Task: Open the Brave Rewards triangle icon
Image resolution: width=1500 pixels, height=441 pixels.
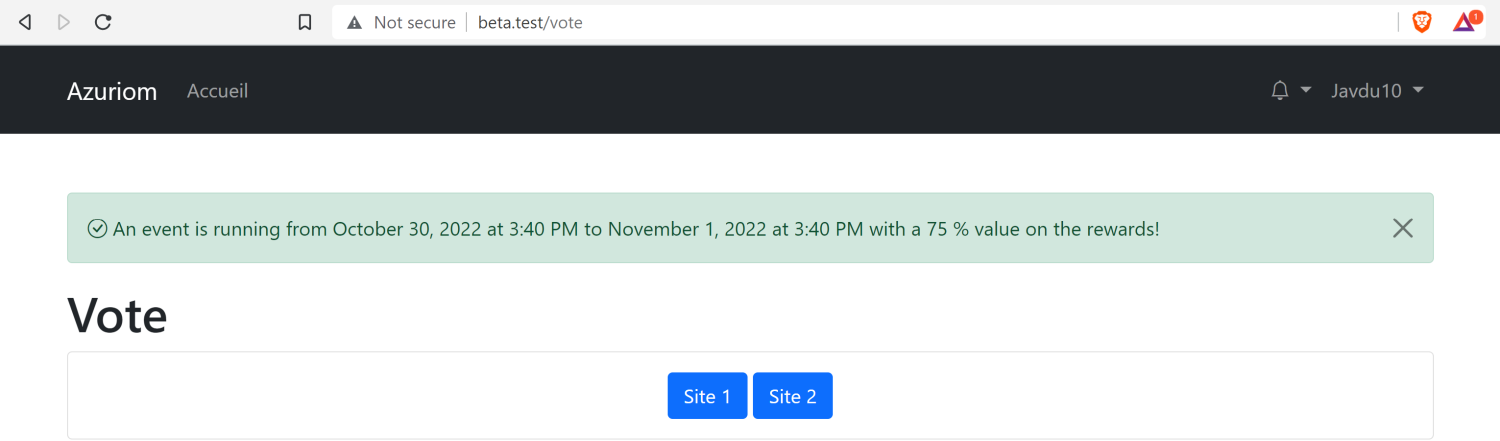Action: point(1466,22)
